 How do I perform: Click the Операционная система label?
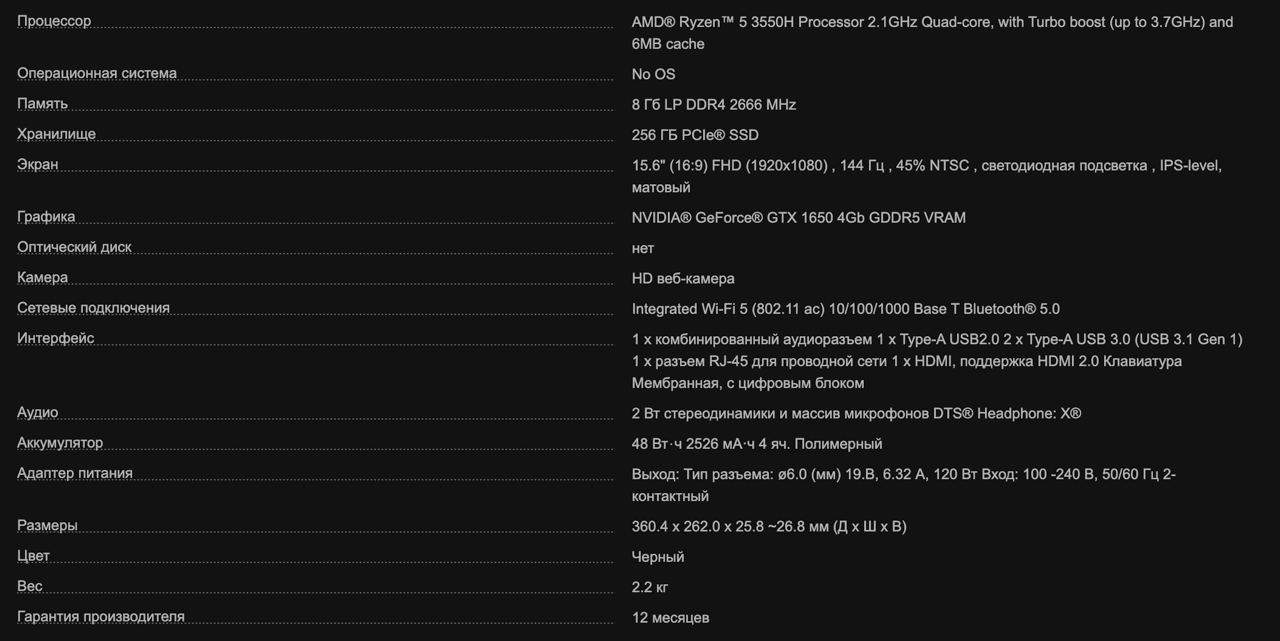97,73
